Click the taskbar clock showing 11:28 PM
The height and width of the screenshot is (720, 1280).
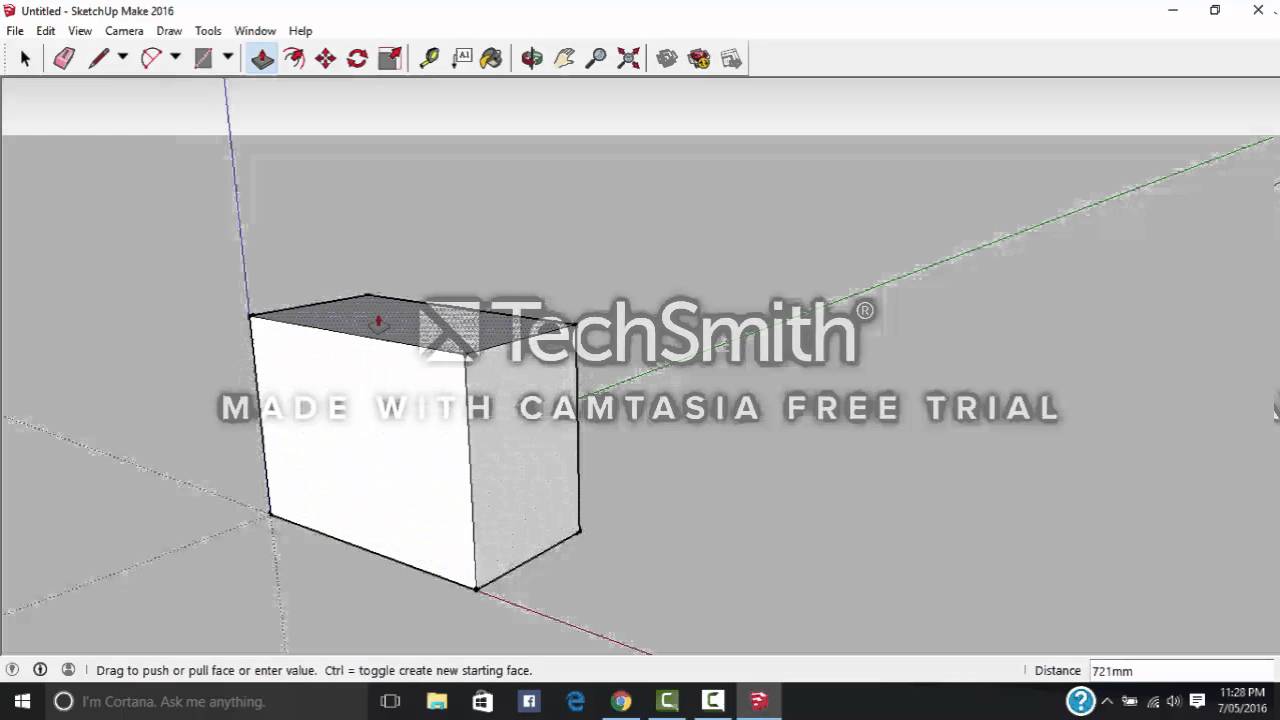[1242, 701]
